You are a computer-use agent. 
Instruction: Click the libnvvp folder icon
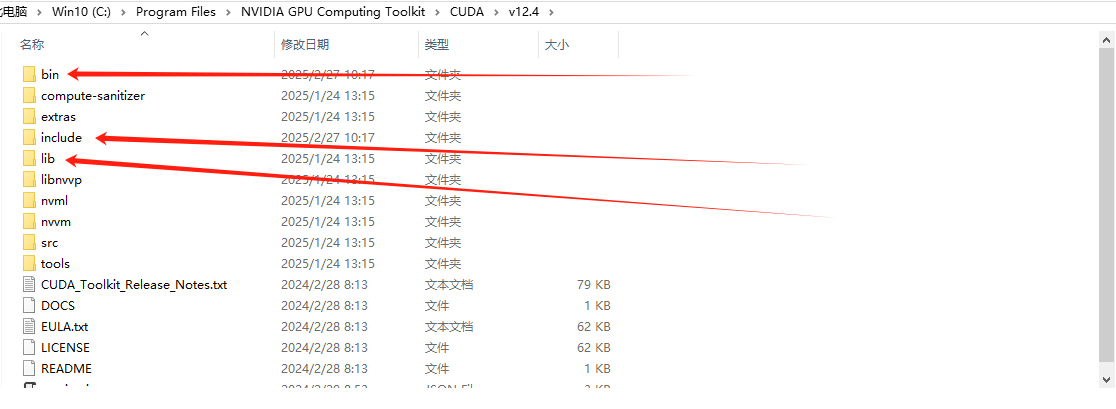coord(29,179)
